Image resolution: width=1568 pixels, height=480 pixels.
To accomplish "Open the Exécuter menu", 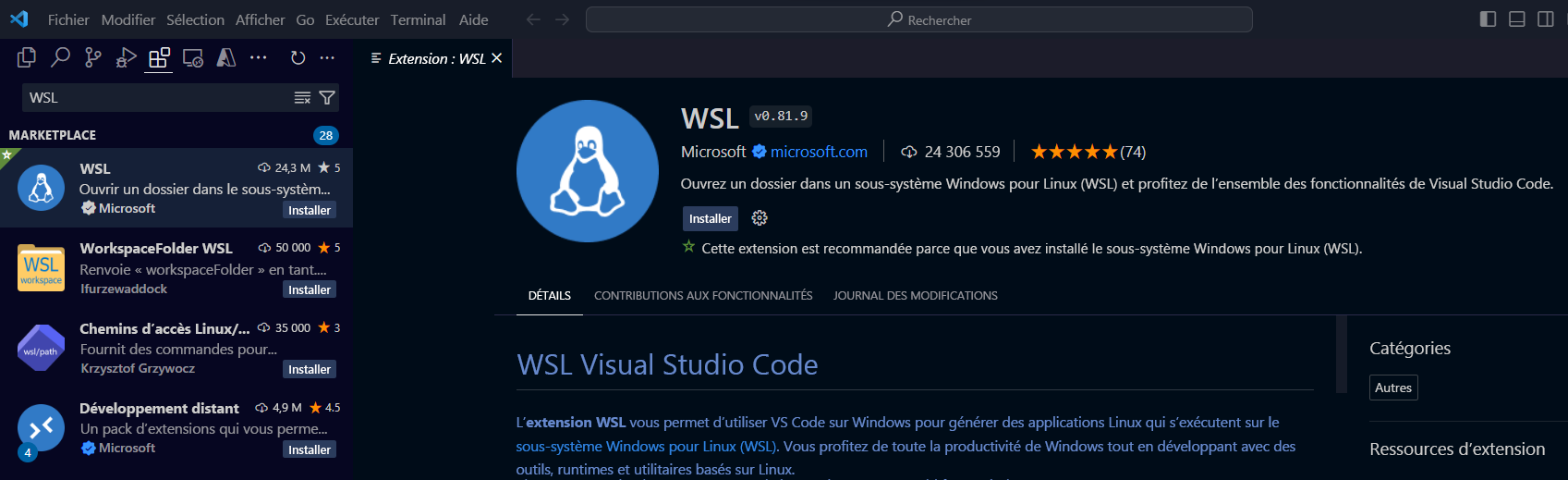I will point(352,19).
